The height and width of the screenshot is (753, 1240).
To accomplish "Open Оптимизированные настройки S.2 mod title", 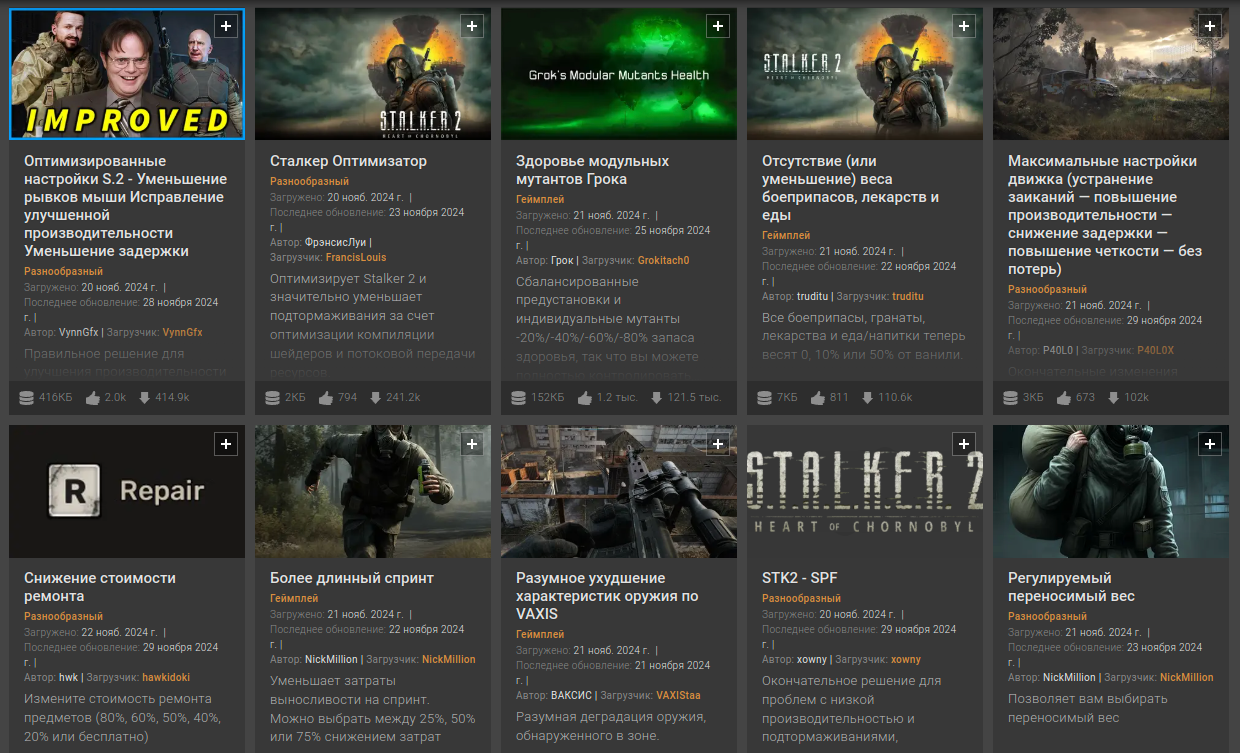I will (126, 206).
